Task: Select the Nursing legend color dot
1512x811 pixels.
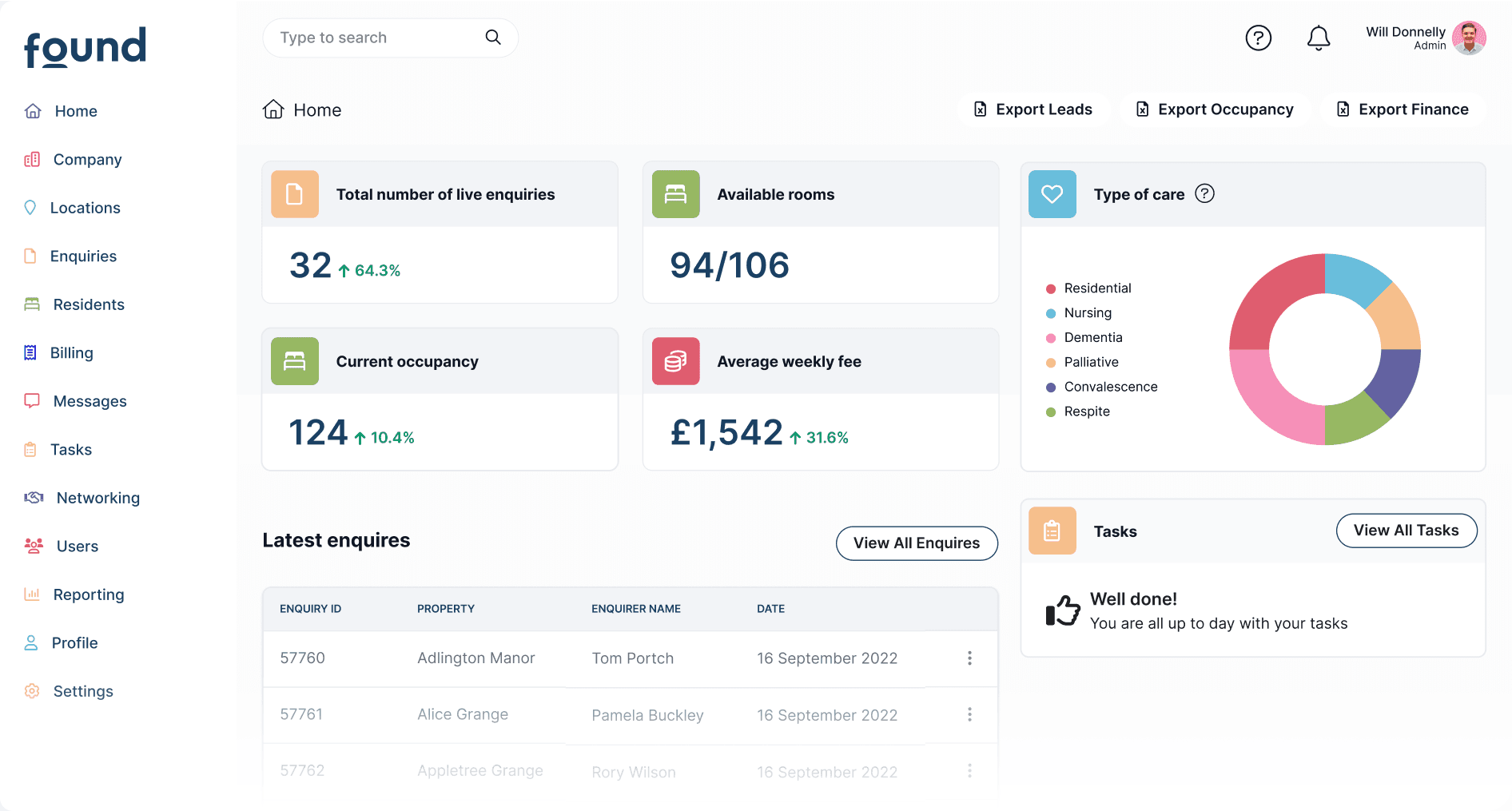Action: pos(1049,312)
